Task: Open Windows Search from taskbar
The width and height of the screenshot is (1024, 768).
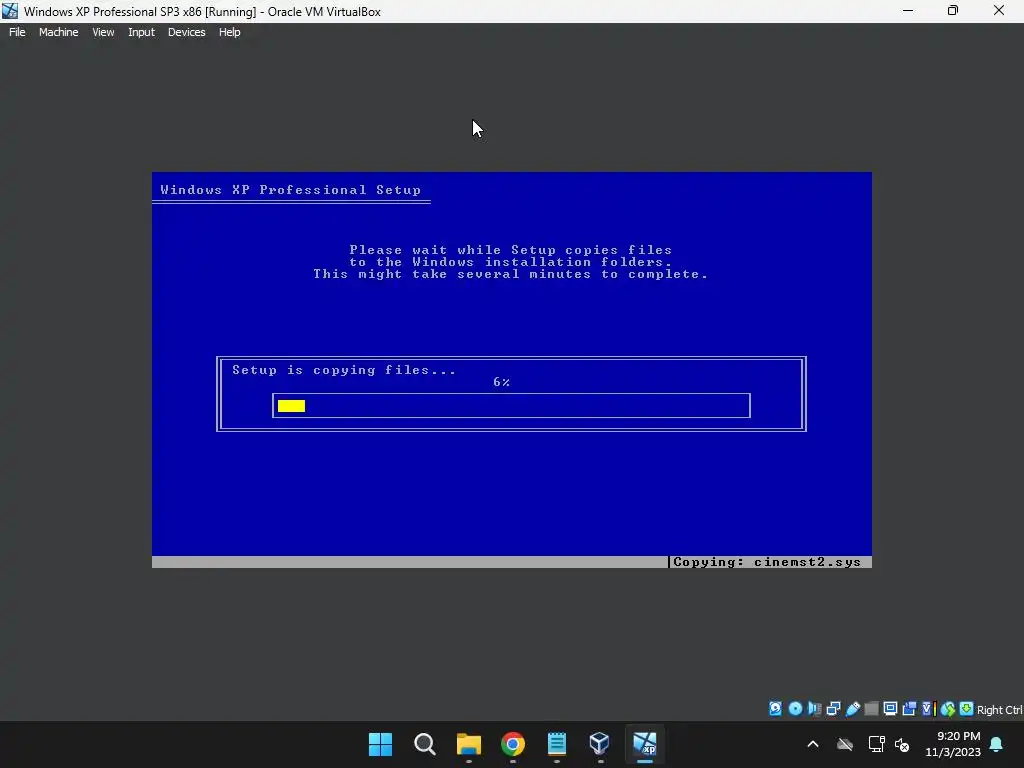Action: pyautogui.click(x=424, y=744)
